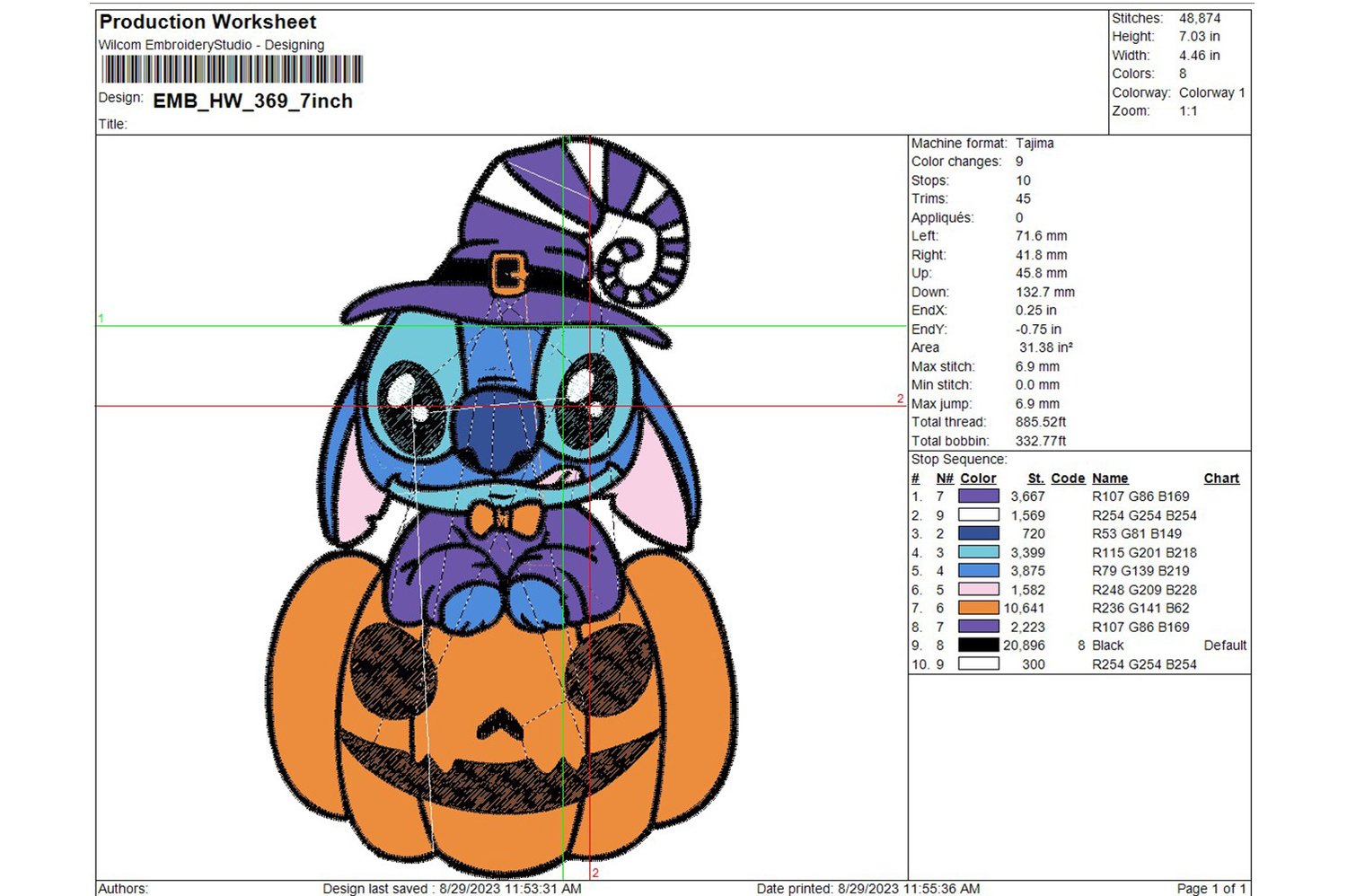Click the chart value "Default"

[1225, 645]
